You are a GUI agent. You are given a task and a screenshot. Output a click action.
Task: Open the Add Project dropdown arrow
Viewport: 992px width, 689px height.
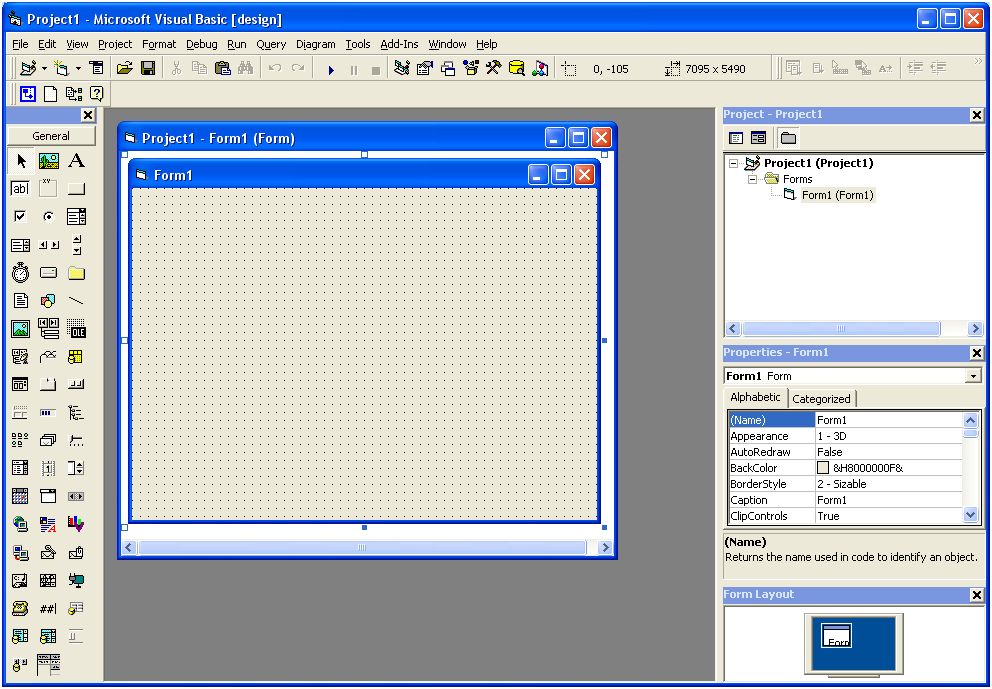(x=44, y=68)
